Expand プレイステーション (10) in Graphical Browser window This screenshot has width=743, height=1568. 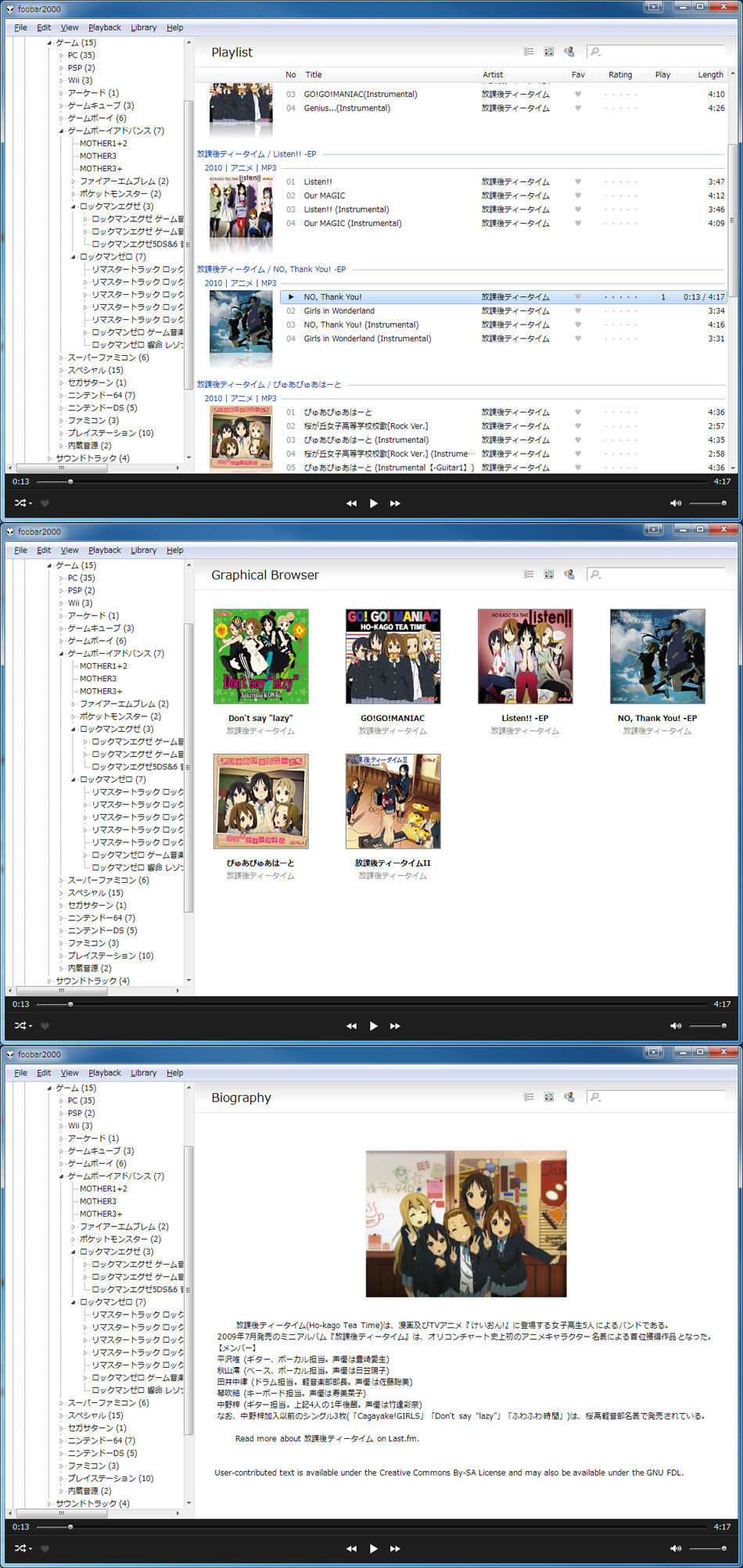[62, 956]
